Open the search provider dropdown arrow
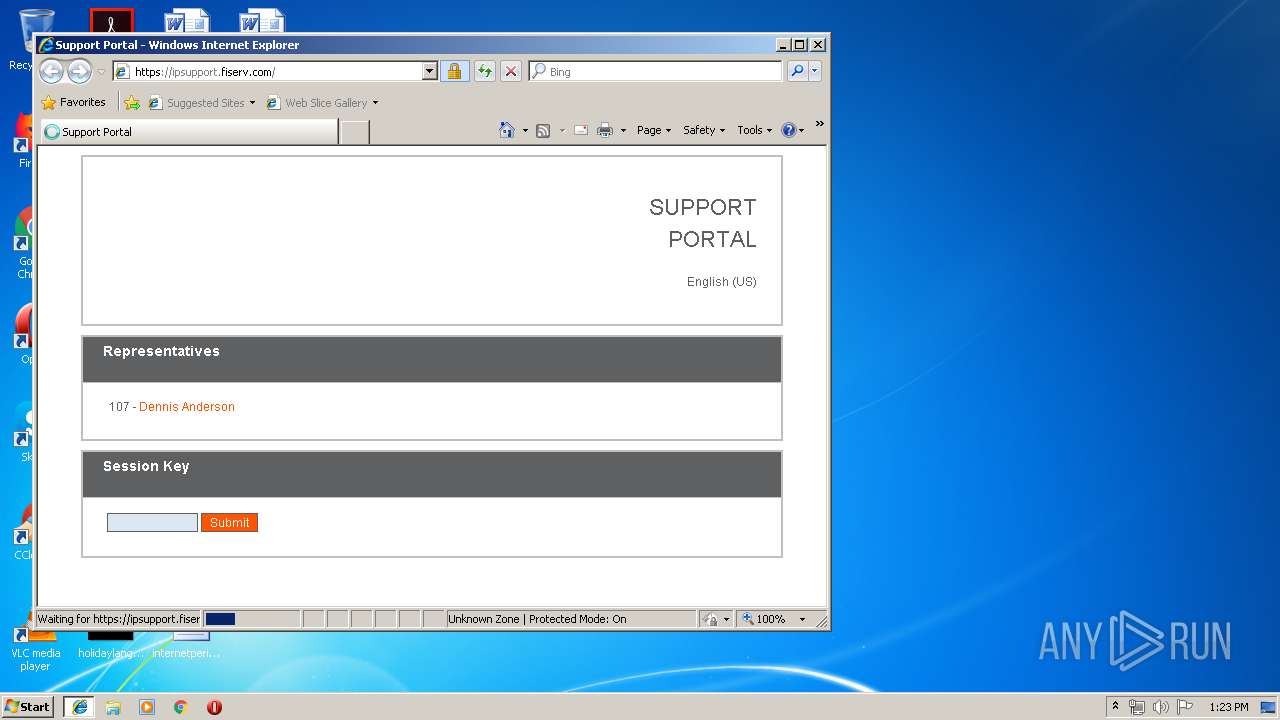 coord(815,71)
